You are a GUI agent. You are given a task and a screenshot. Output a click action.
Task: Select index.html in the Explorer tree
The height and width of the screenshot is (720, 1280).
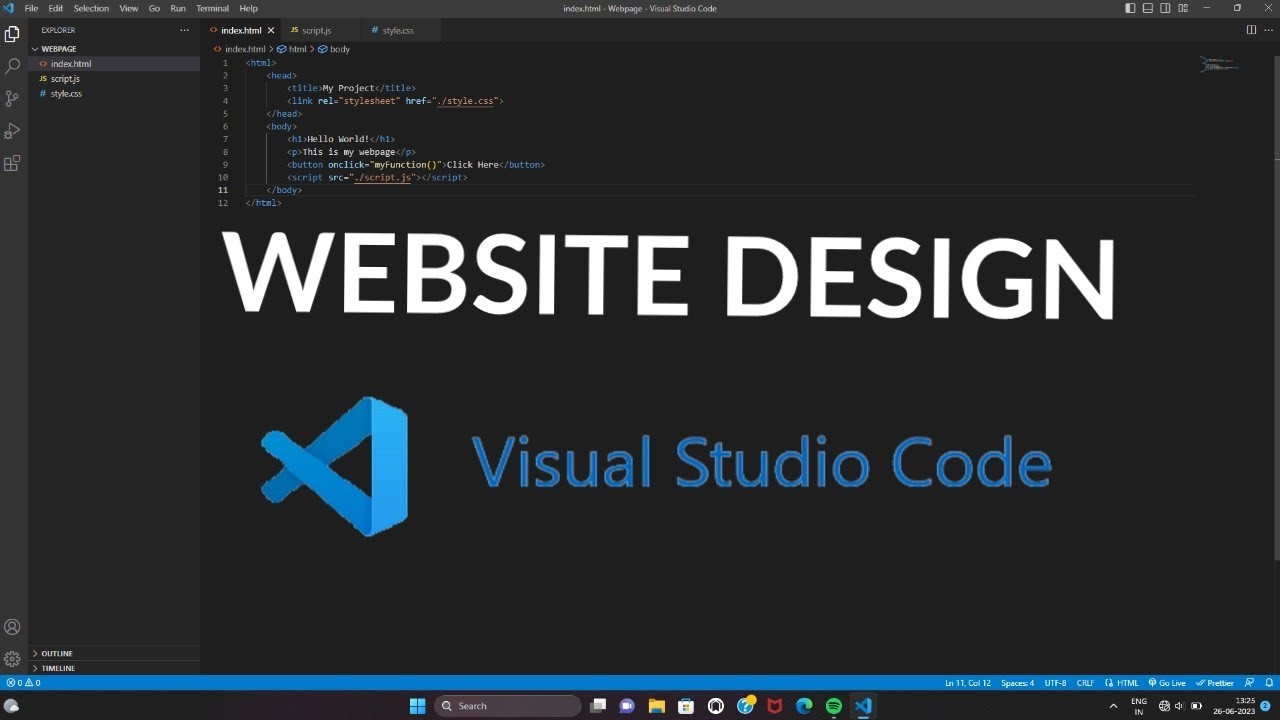coord(114,63)
